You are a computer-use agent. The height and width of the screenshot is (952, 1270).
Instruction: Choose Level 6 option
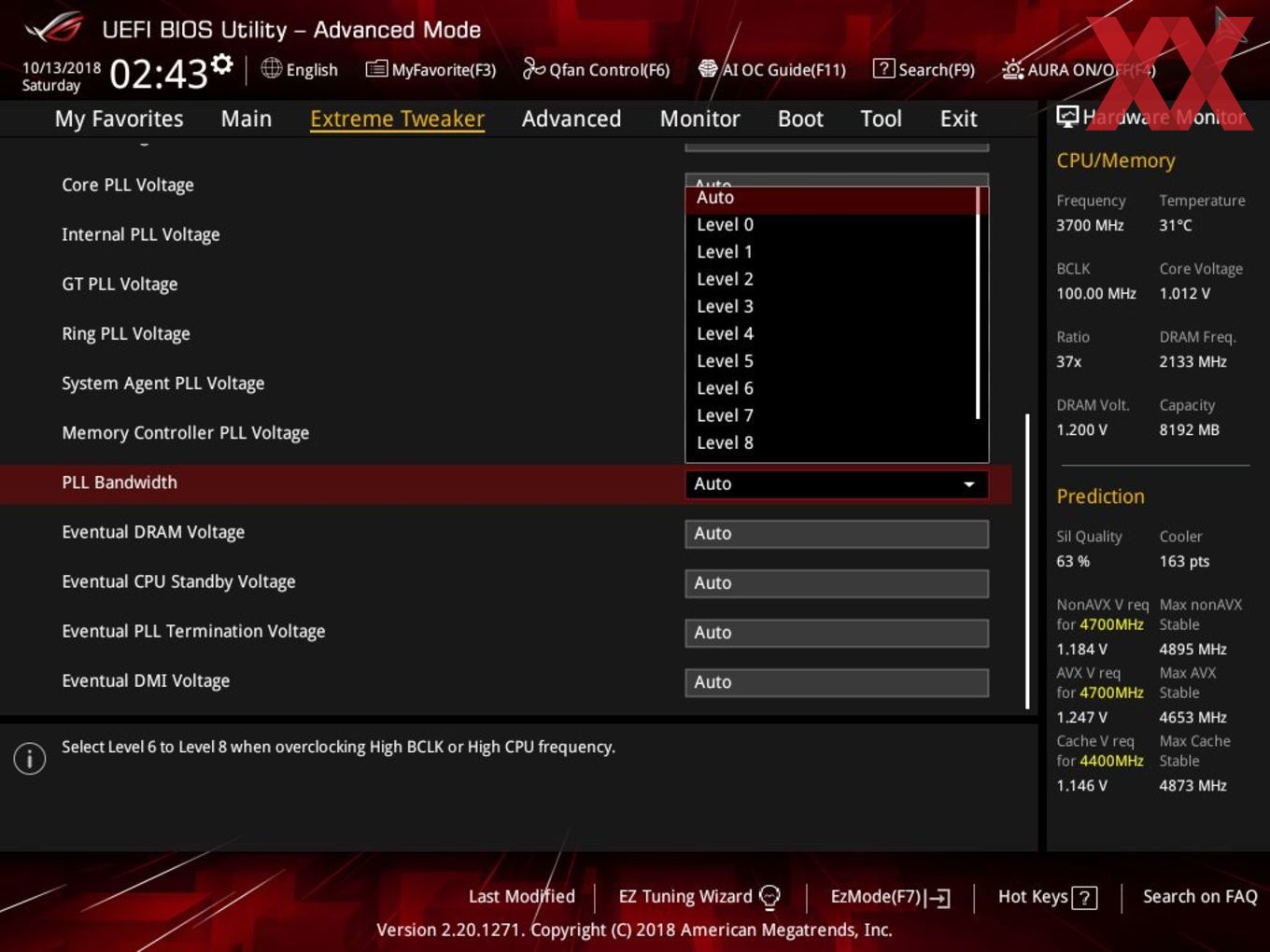click(831, 388)
